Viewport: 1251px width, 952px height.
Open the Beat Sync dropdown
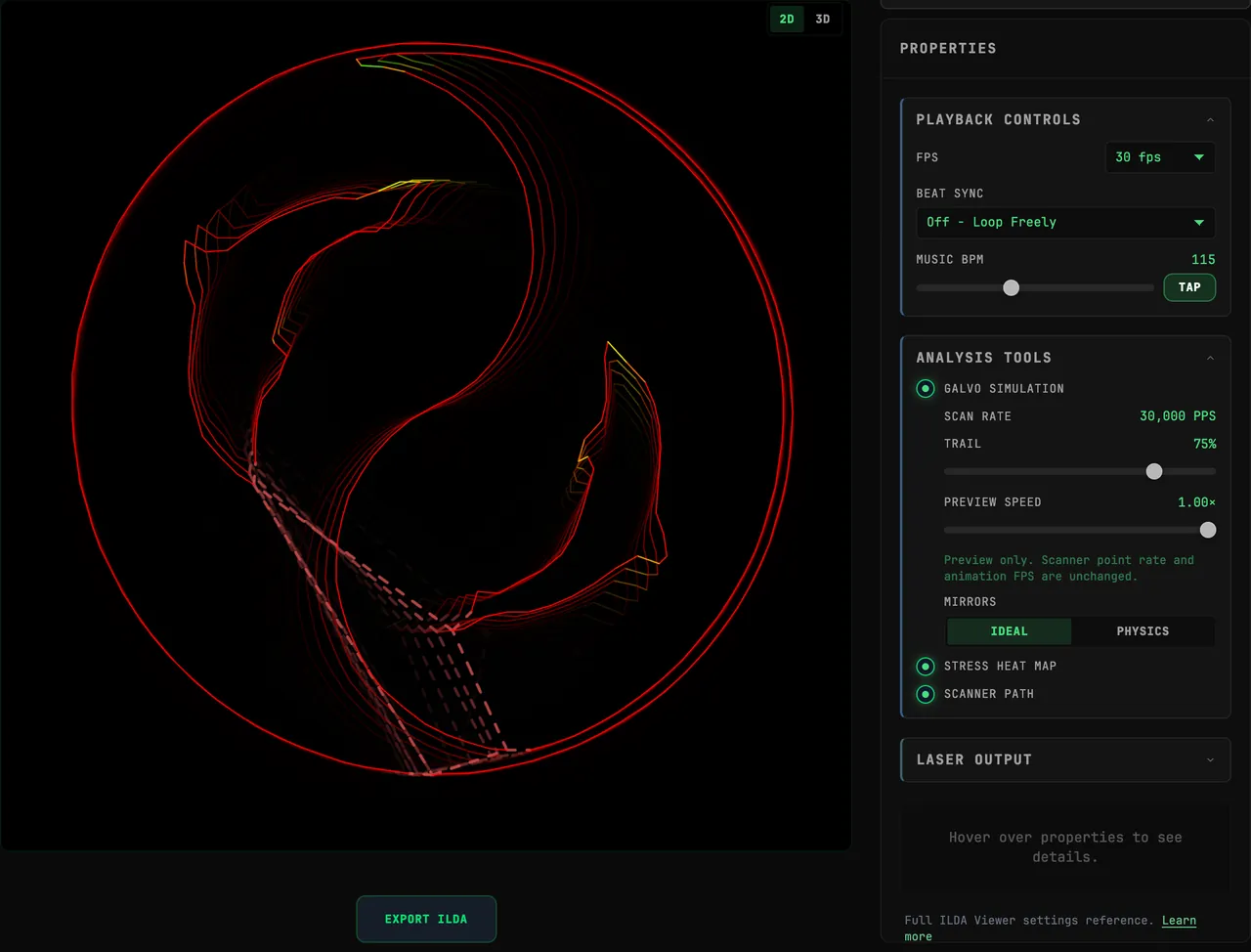pyautogui.click(x=1065, y=223)
